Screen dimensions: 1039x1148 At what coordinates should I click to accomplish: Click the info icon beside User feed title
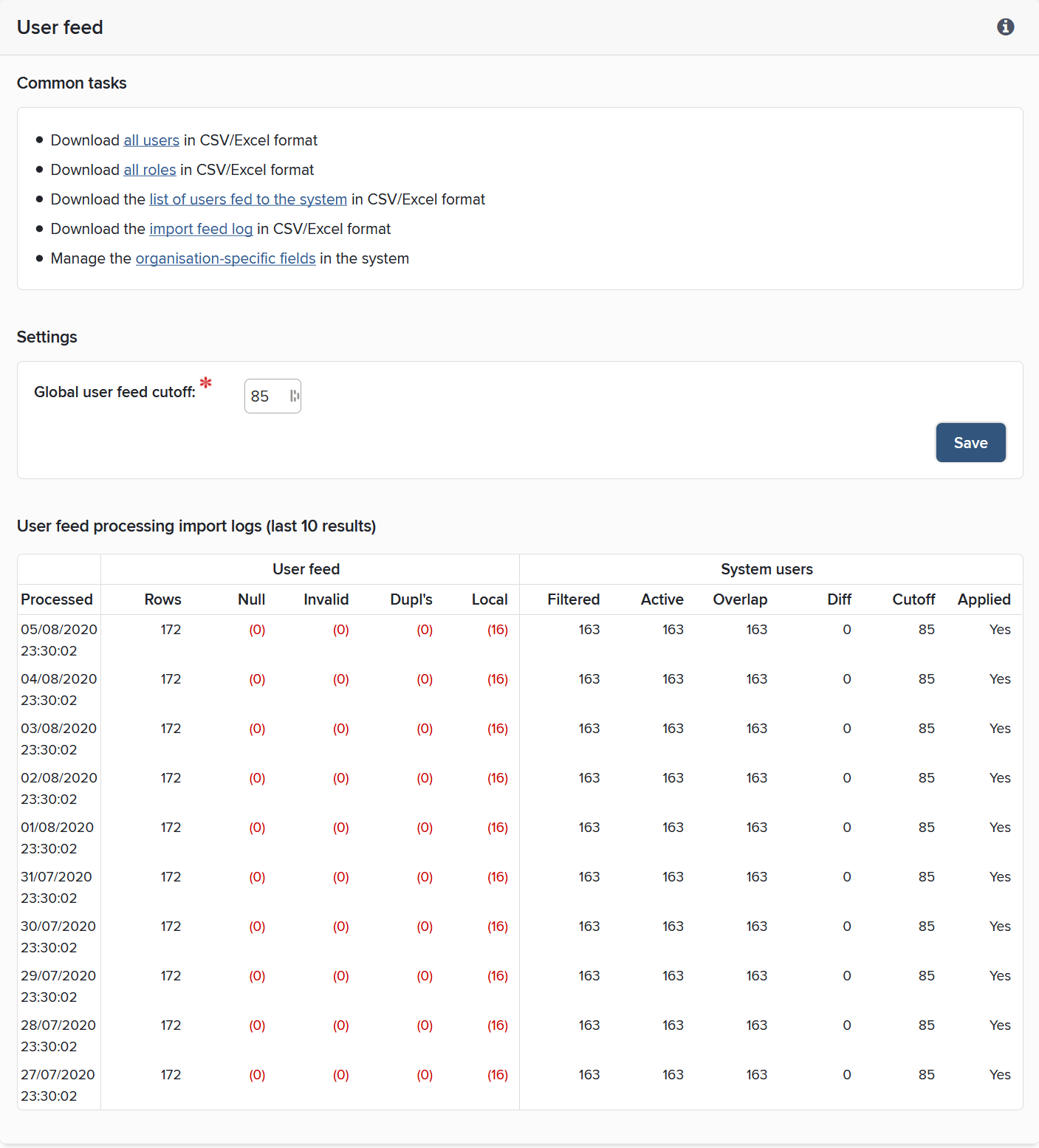coord(1005,27)
